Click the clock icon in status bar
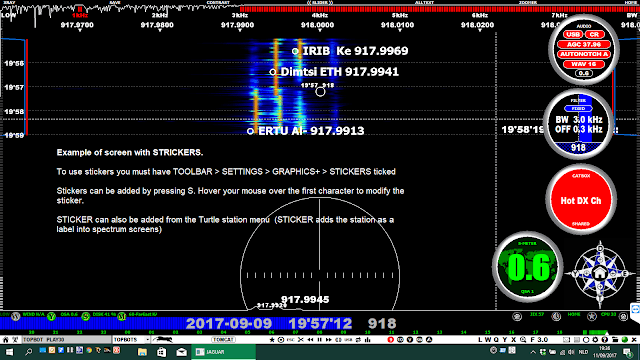640x360 pixels. click(556, 316)
